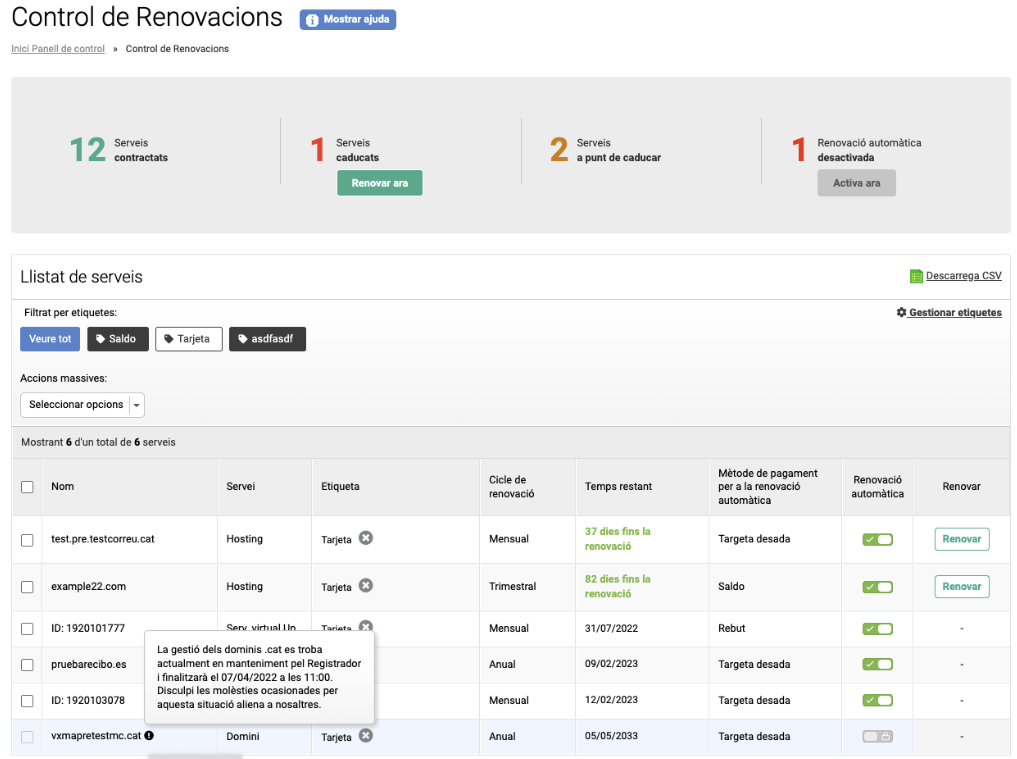The height and width of the screenshot is (759, 1017).
Task: Renew test.pre.testcorreu.cat with Renovar button
Action: tap(962, 539)
